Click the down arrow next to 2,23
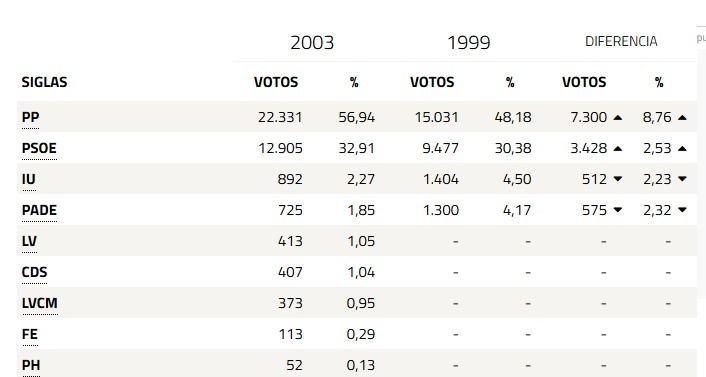Viewport: 706px width, 377px height. [682, 179]
